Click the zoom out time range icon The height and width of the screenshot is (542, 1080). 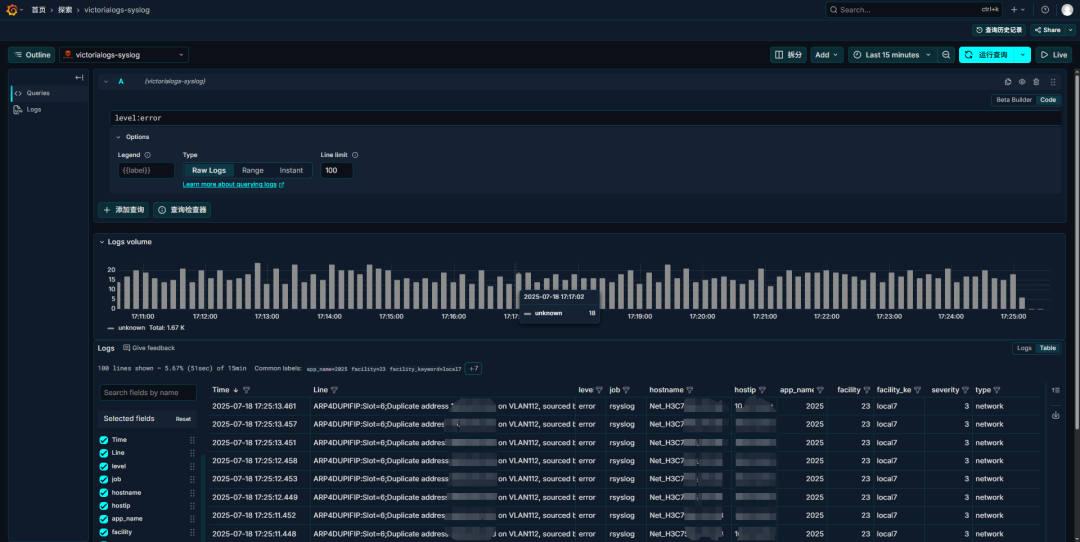[946, 55]
